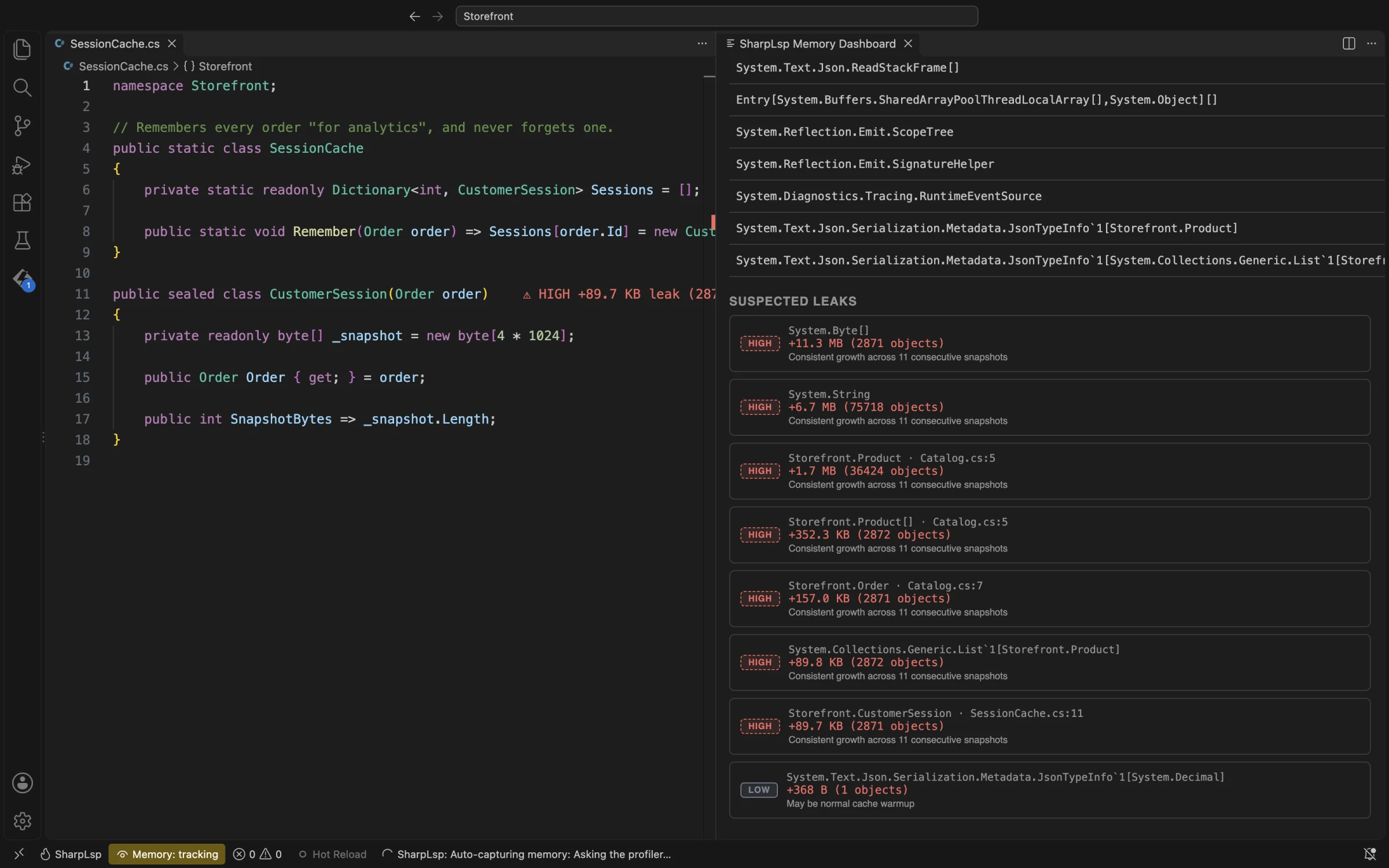This screenshot has width=1389, height=868.
Task: Open the Run and Debug view
Action: (22, 164)
